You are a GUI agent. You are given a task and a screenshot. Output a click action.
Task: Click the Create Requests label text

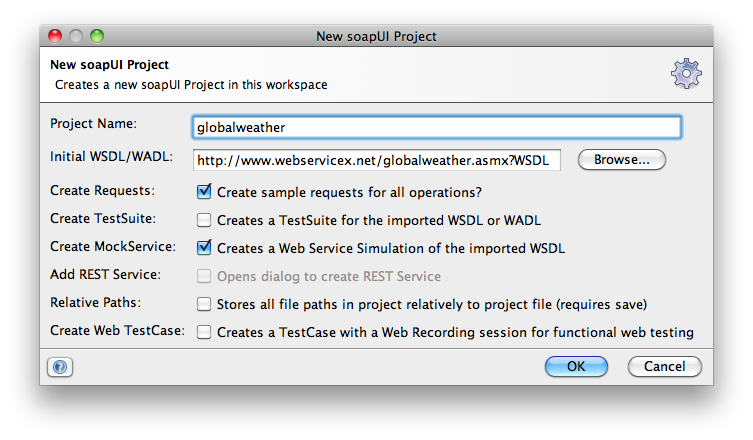pos(102,190)
